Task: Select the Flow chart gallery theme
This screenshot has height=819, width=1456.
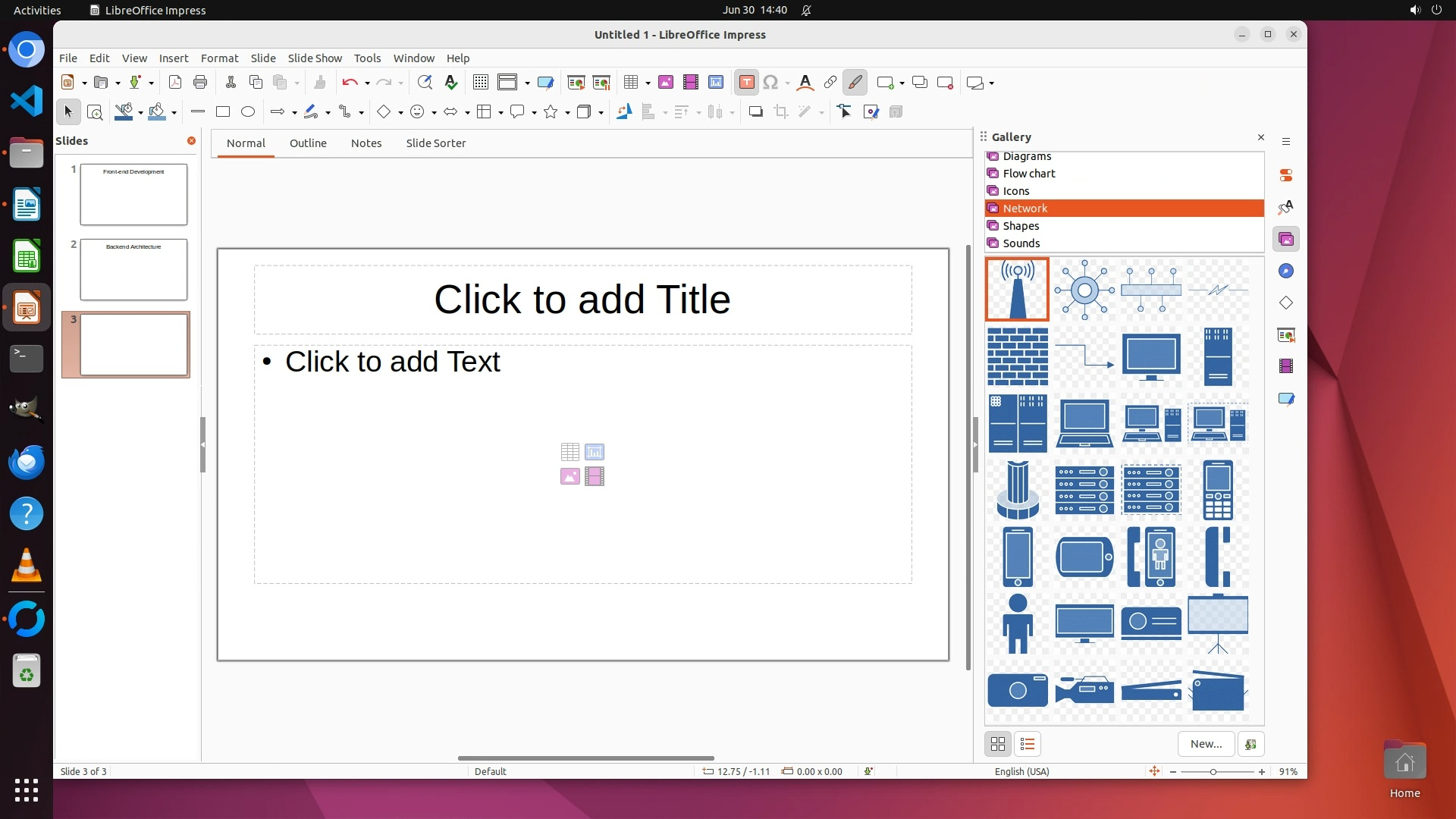Action: pyautogui.click(x=1028, y=174)
